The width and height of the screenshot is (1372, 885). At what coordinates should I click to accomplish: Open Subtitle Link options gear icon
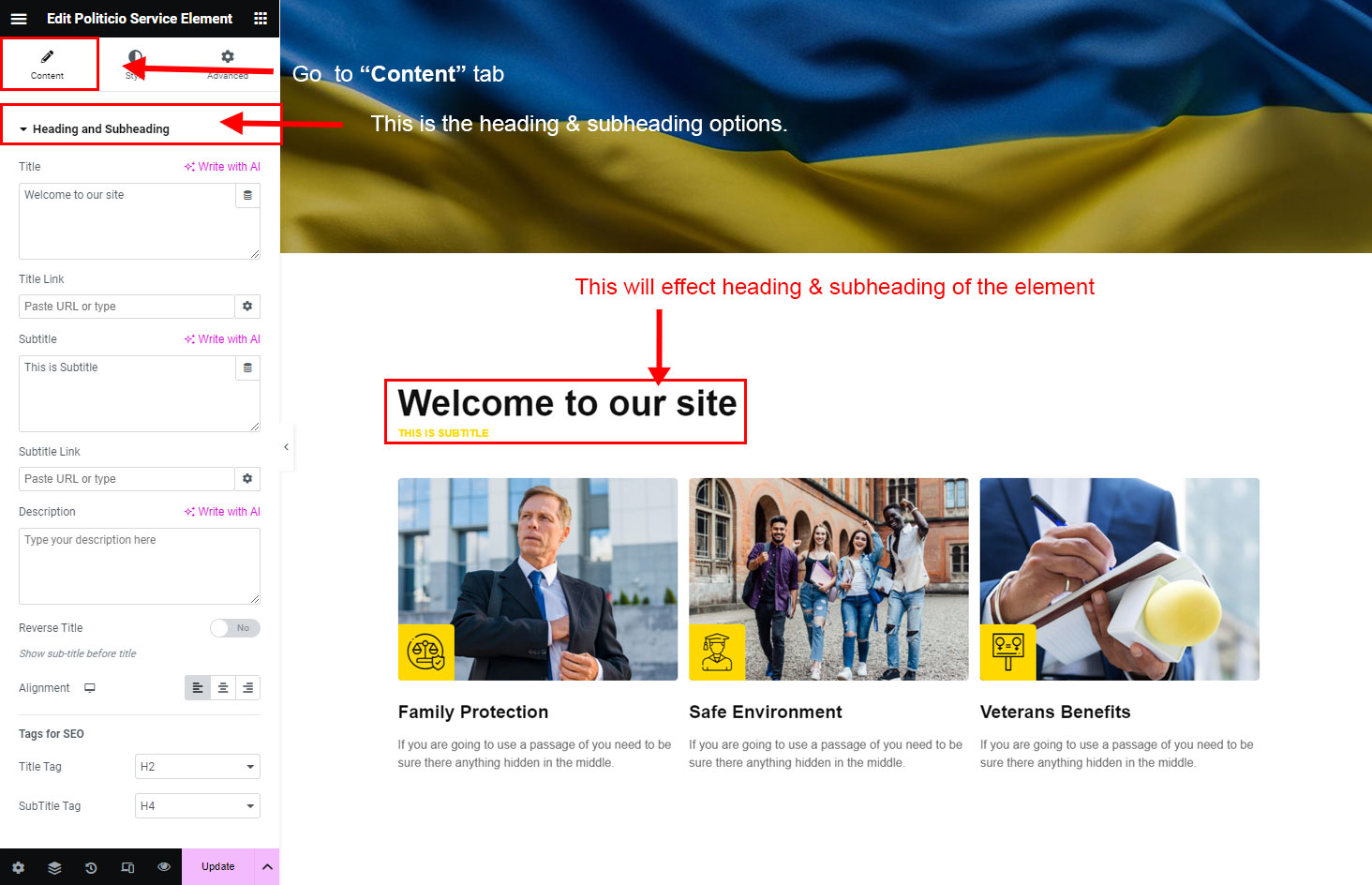[x=247, y=479]
